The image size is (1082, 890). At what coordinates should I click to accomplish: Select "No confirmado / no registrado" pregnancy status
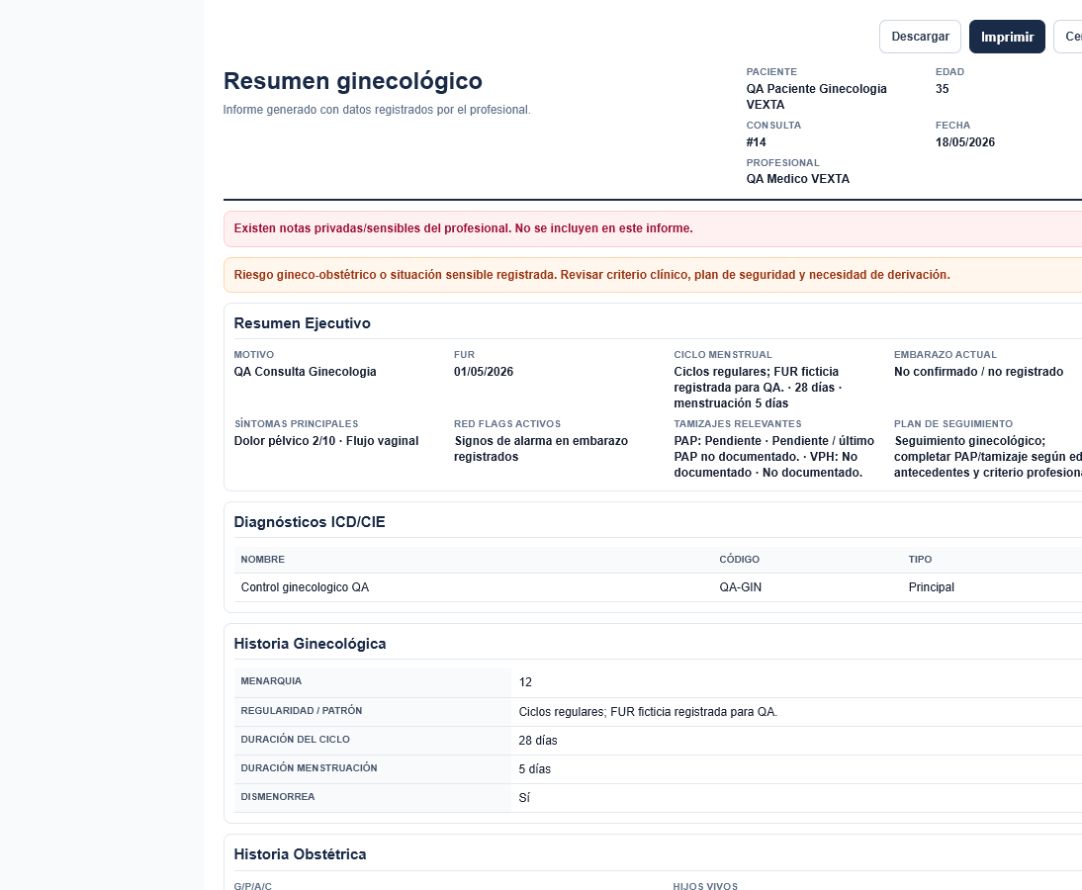[978, 372]
